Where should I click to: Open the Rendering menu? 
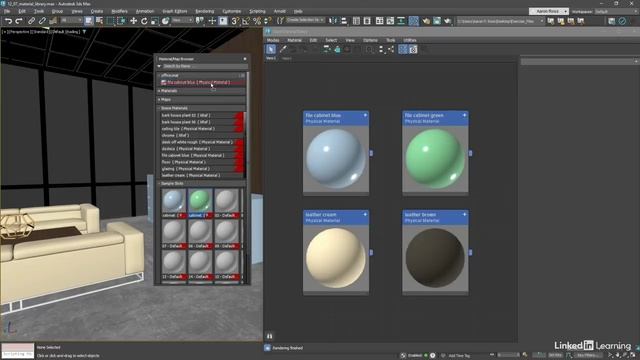[204, 11]
